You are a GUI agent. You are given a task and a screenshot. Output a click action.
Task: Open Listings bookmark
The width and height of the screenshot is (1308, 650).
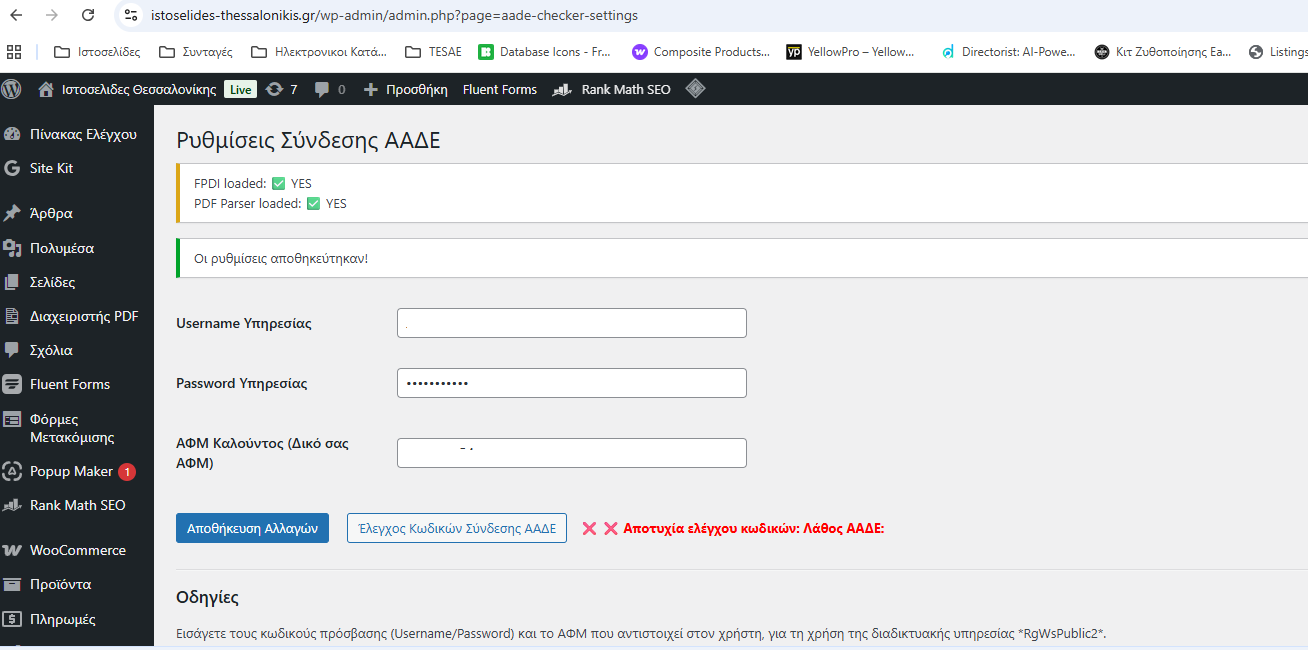(1278, 52)
